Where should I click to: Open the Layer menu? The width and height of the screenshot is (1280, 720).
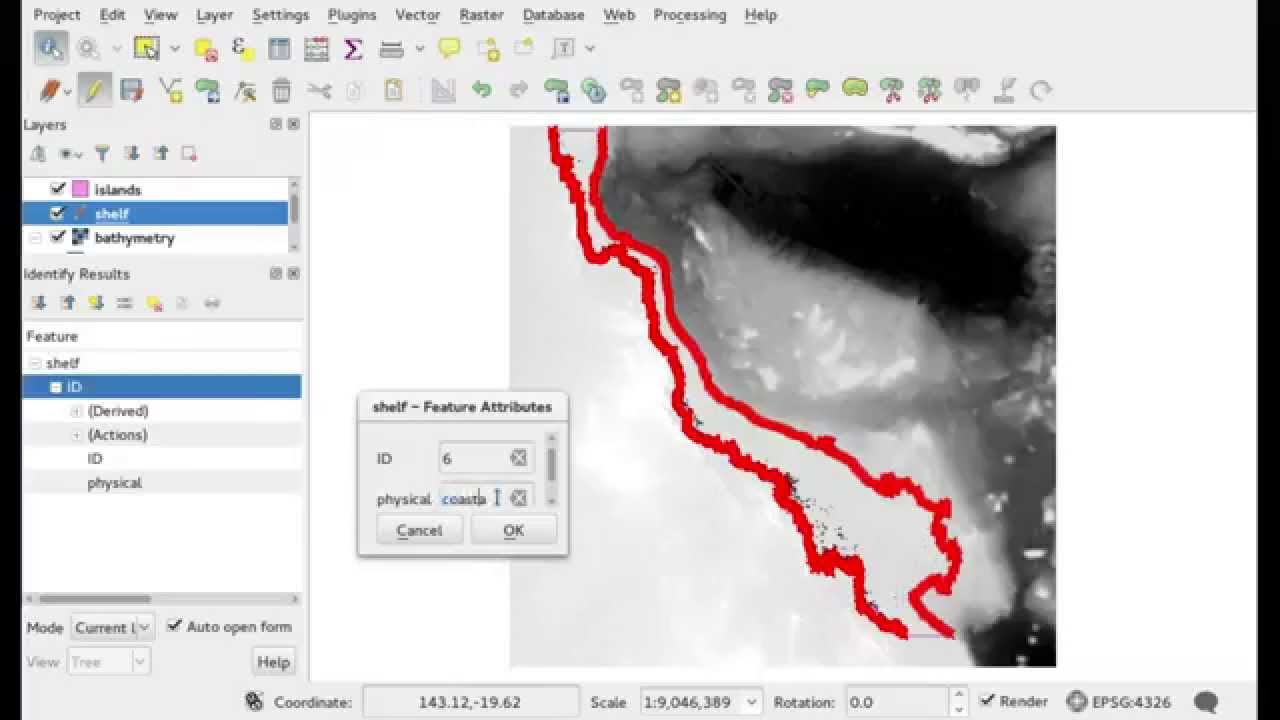pos(214,15)
